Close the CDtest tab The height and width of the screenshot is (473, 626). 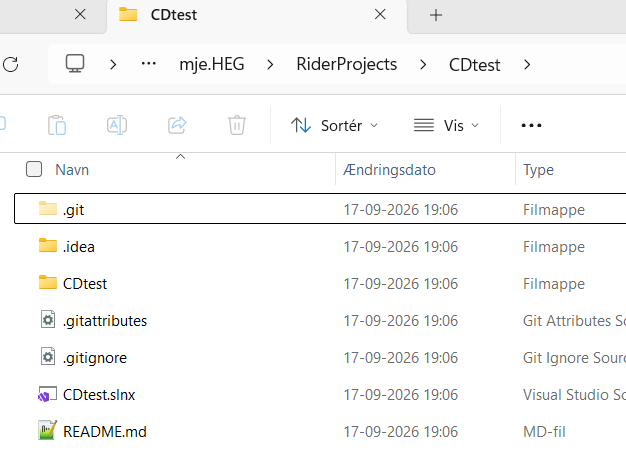pyautogui.click(x=380, y=15)
